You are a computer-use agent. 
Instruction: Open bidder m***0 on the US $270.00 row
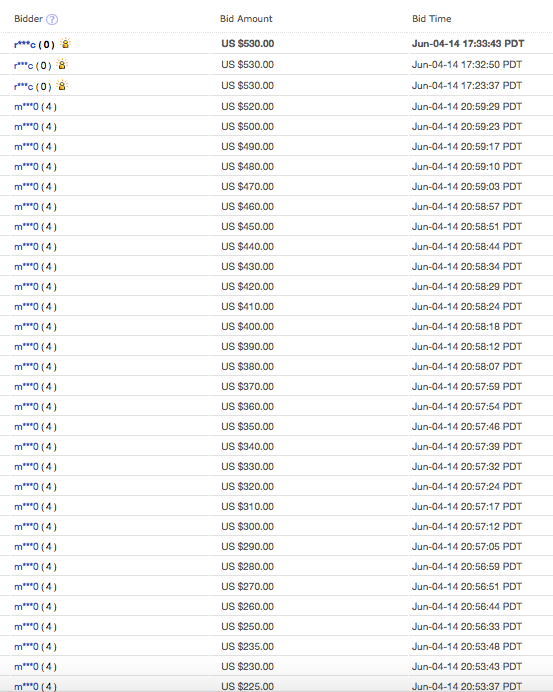(26, 587)
